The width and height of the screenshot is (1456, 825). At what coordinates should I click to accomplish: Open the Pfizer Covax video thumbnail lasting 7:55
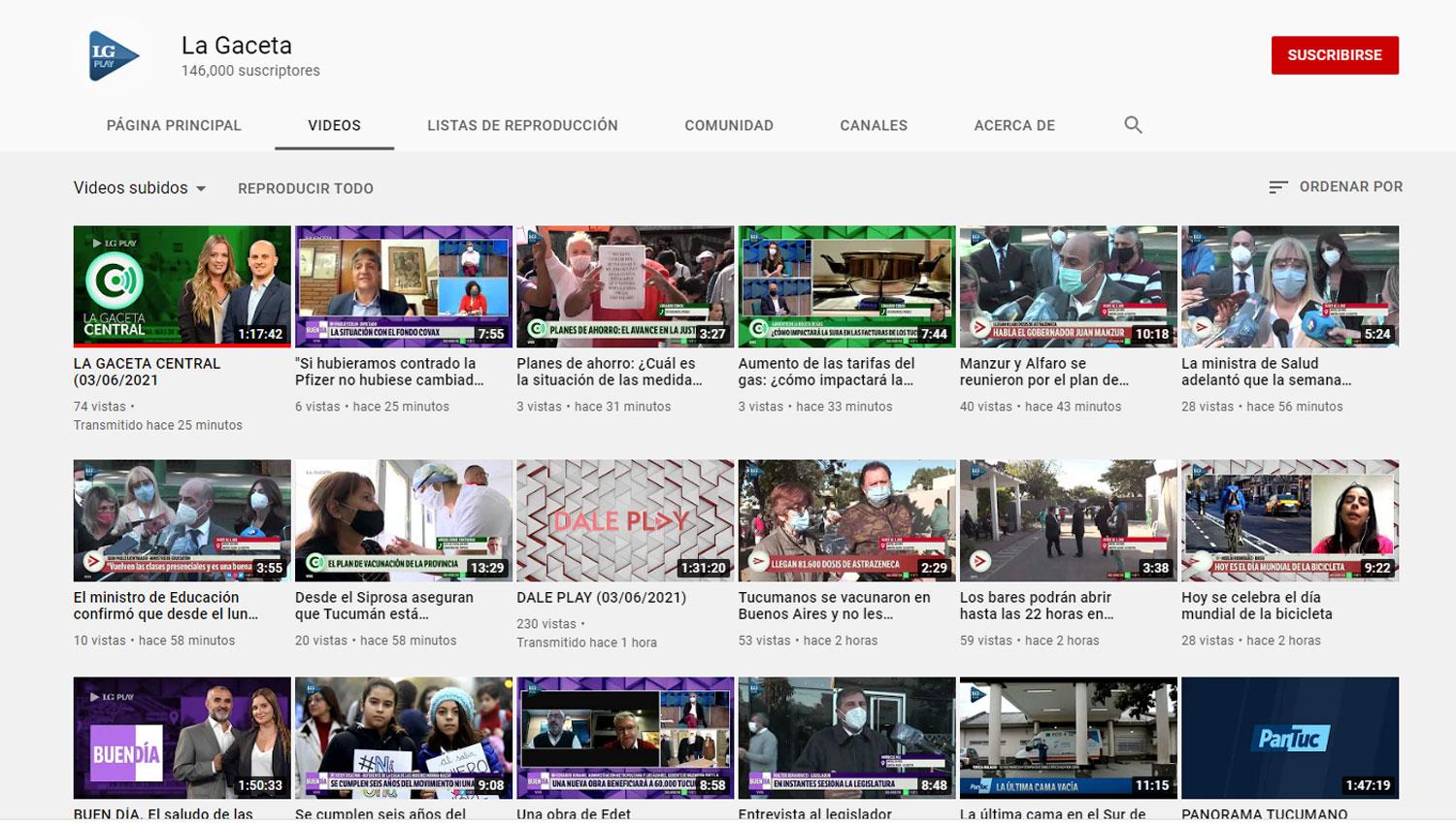pyautogui.click(x=404, y=286)
